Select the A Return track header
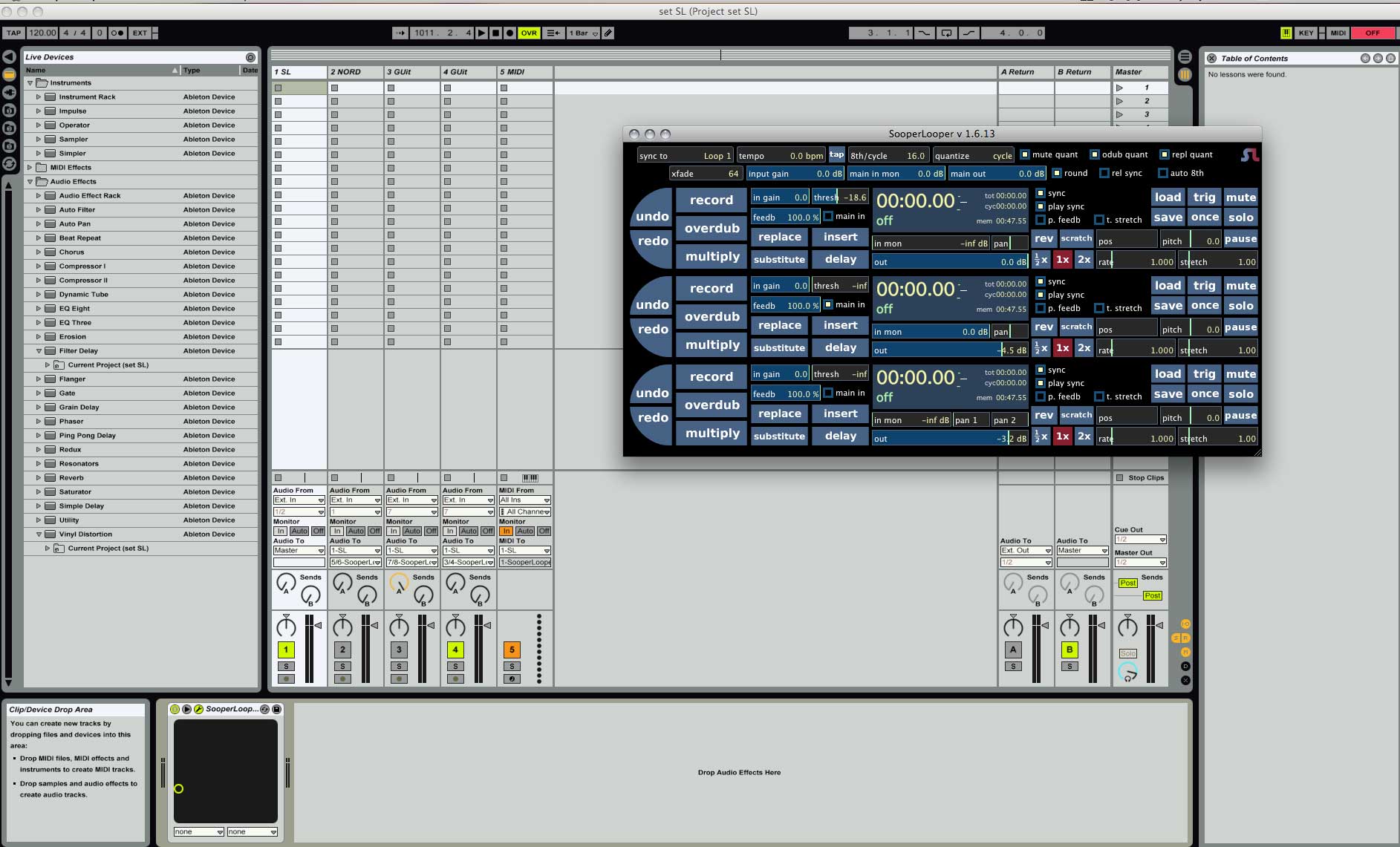Image resolution: width=1400 pixels, height=847 pixels. [x=1026, y=72]
